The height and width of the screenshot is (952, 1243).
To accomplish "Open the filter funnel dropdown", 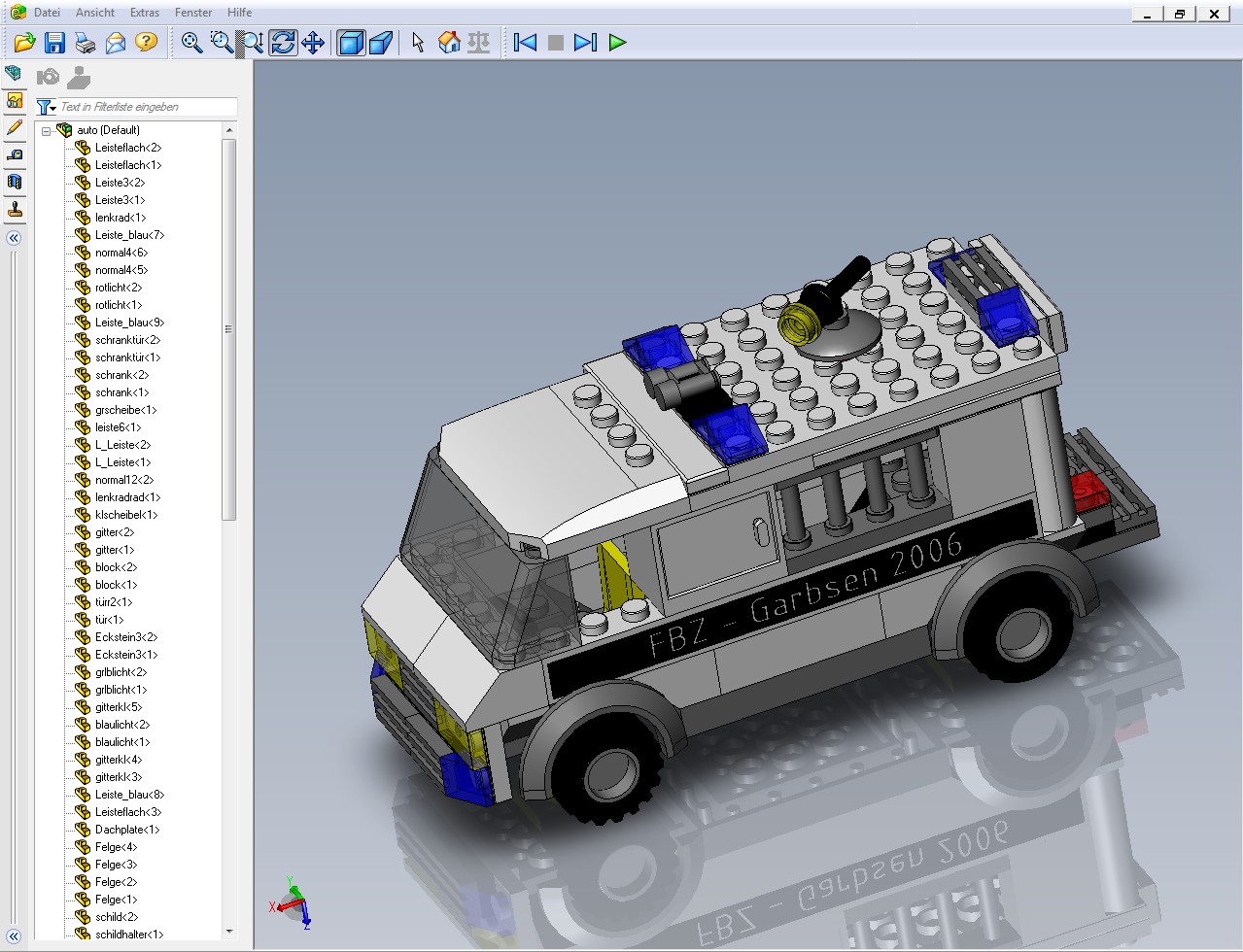I will 46,107.
